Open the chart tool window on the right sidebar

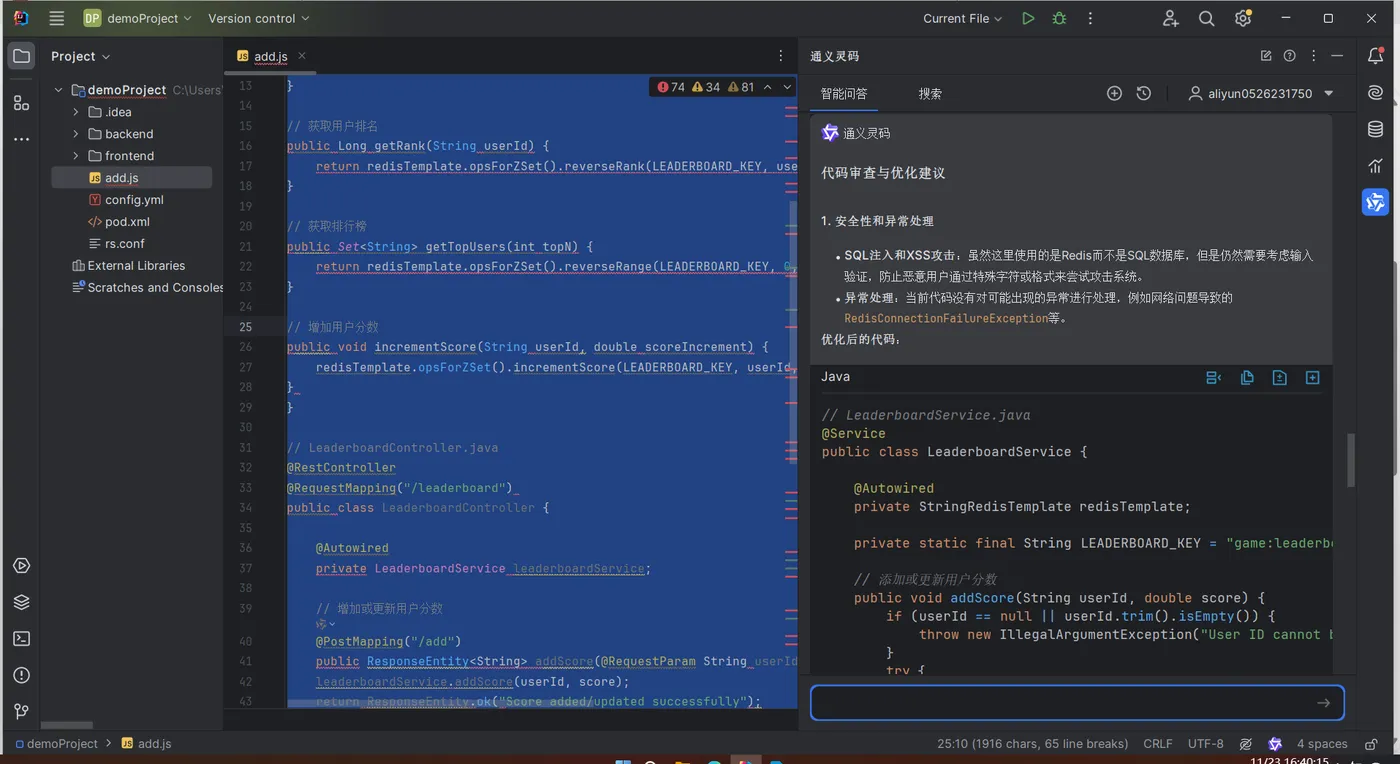tap(1376, 166)
